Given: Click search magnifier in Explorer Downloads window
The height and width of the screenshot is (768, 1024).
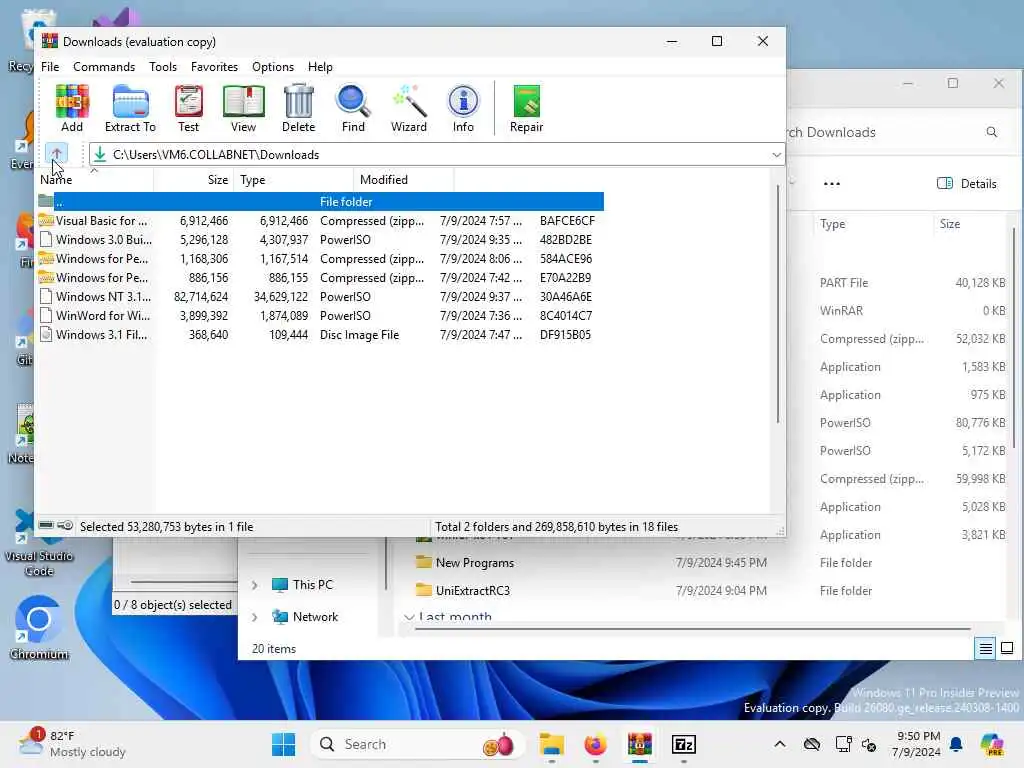Looking at the screenshot, I should coord(991,132).
